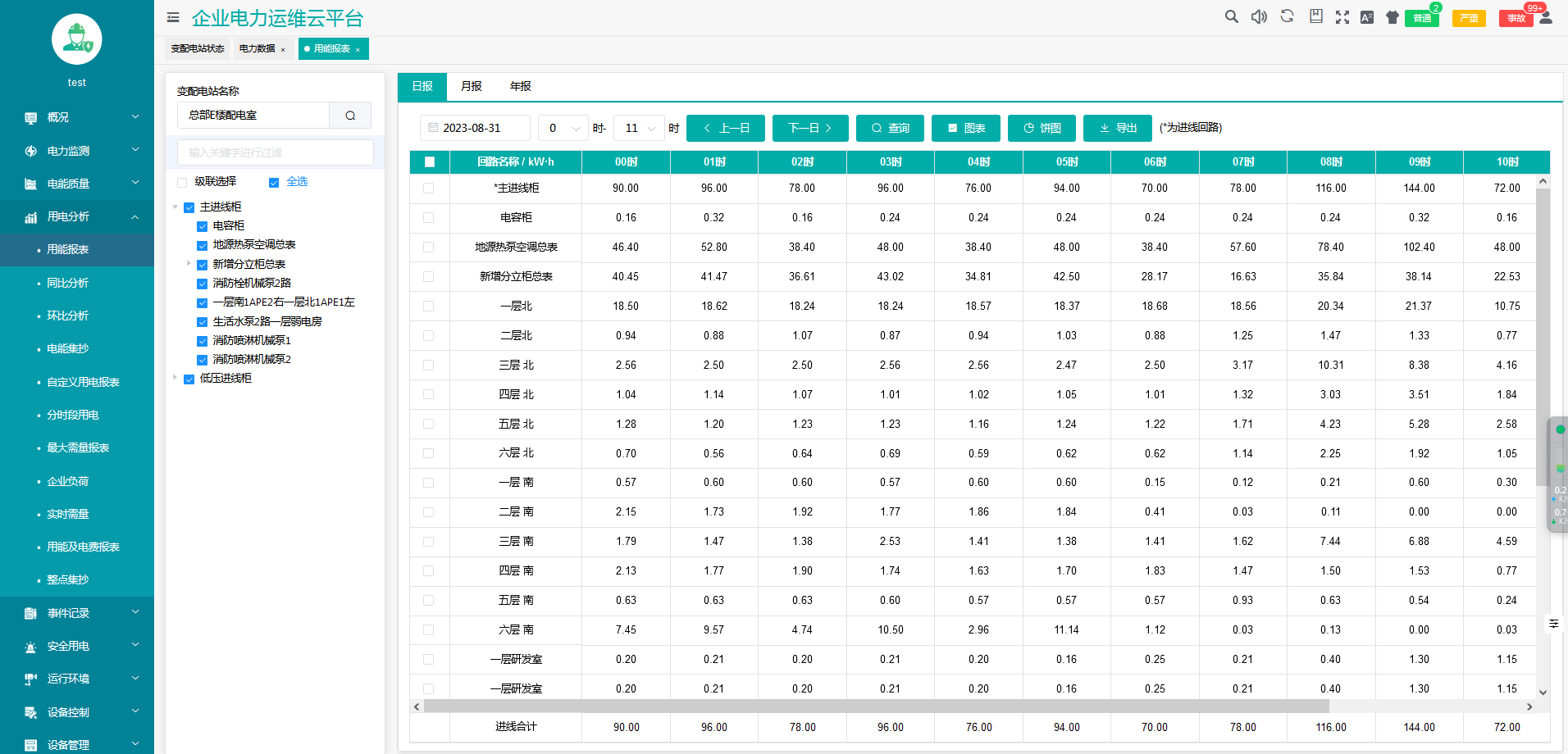
Task: Uncheck 低压进线柜 tree checkbox
Action: coord(189,379)
